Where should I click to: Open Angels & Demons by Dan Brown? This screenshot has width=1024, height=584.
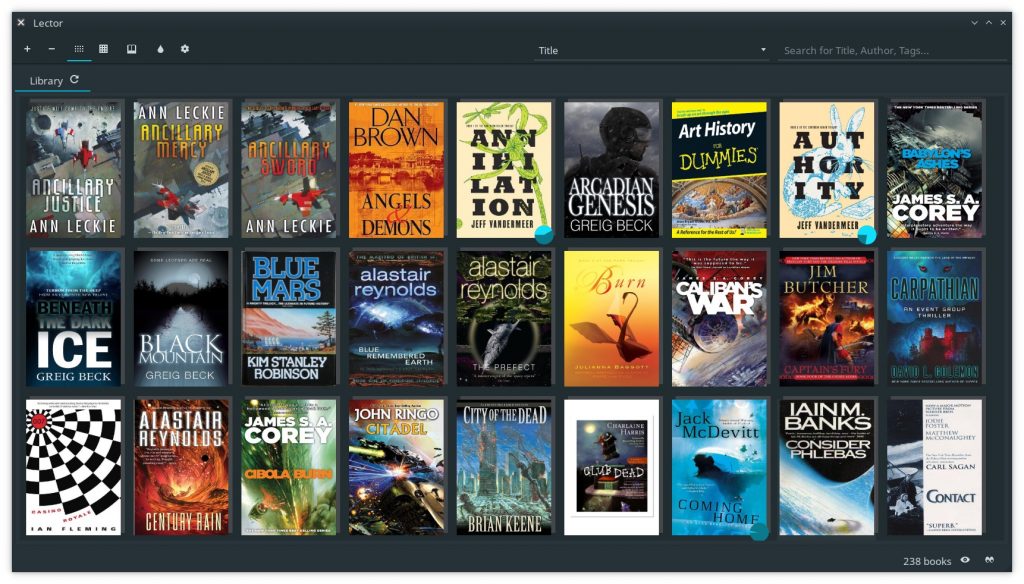pos(395,168)
